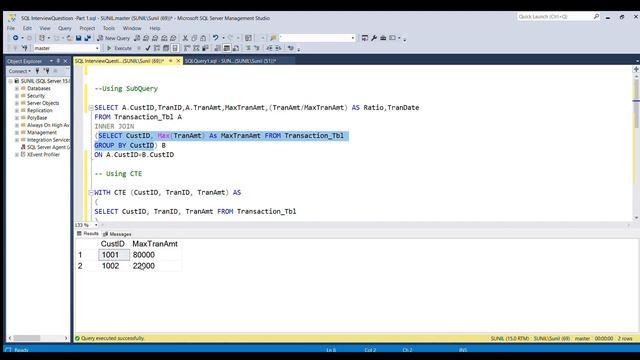Select the Results tab

[x=88, y=234]
